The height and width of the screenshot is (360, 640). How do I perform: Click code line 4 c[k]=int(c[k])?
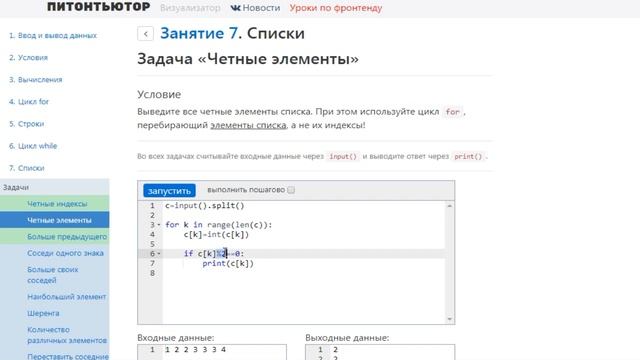click(x=216, y=235)
